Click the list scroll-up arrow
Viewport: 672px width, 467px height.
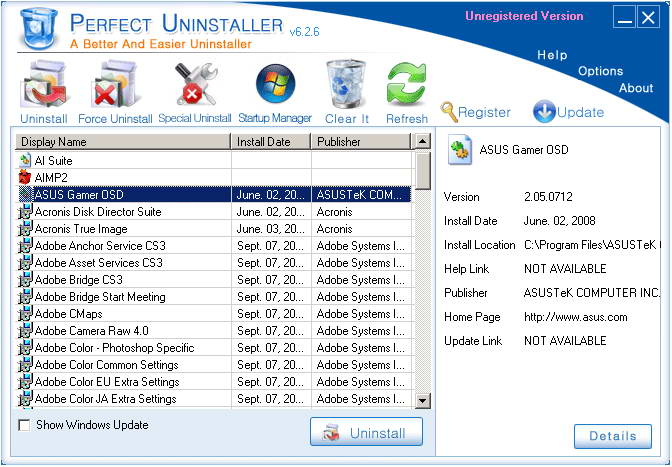[423, 141]
